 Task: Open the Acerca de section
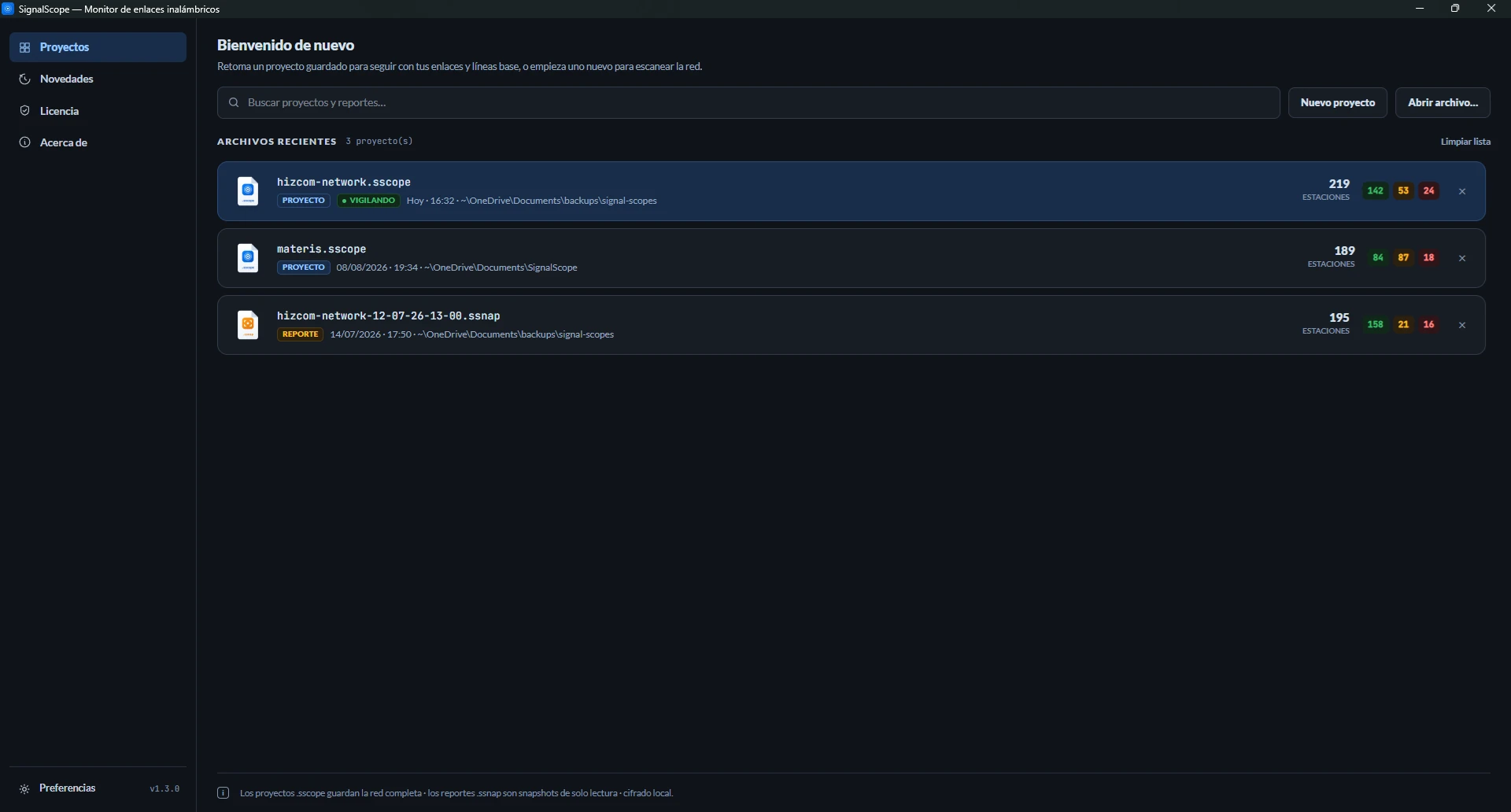point(98,142)
